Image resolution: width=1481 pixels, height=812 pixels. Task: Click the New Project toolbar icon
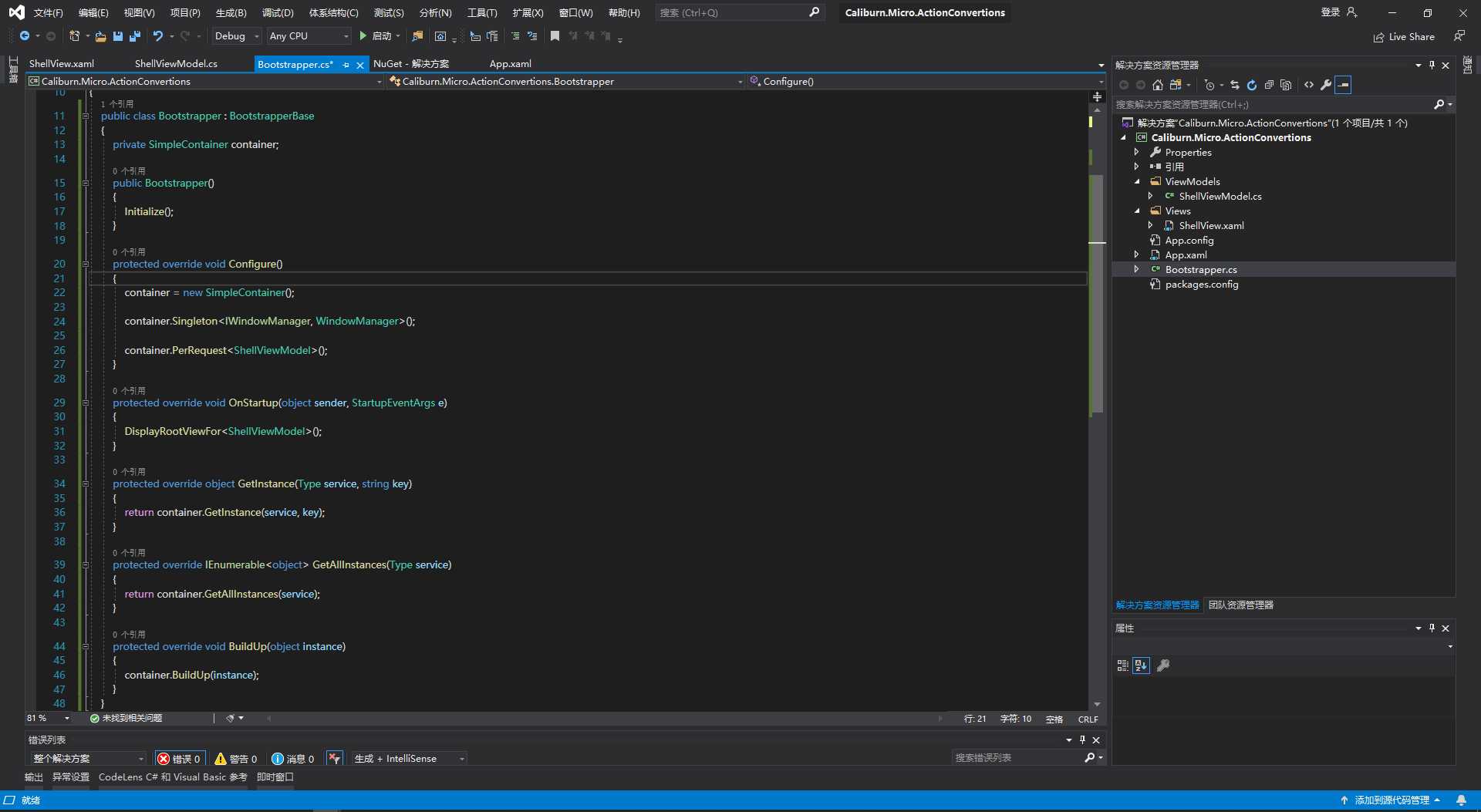pyautogui.click(x=74, y=36)
